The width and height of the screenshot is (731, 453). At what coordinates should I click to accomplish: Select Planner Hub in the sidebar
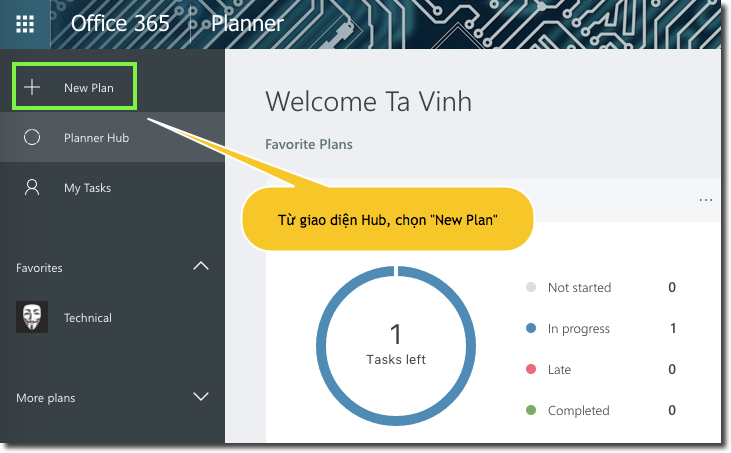[x=96, y=138]
